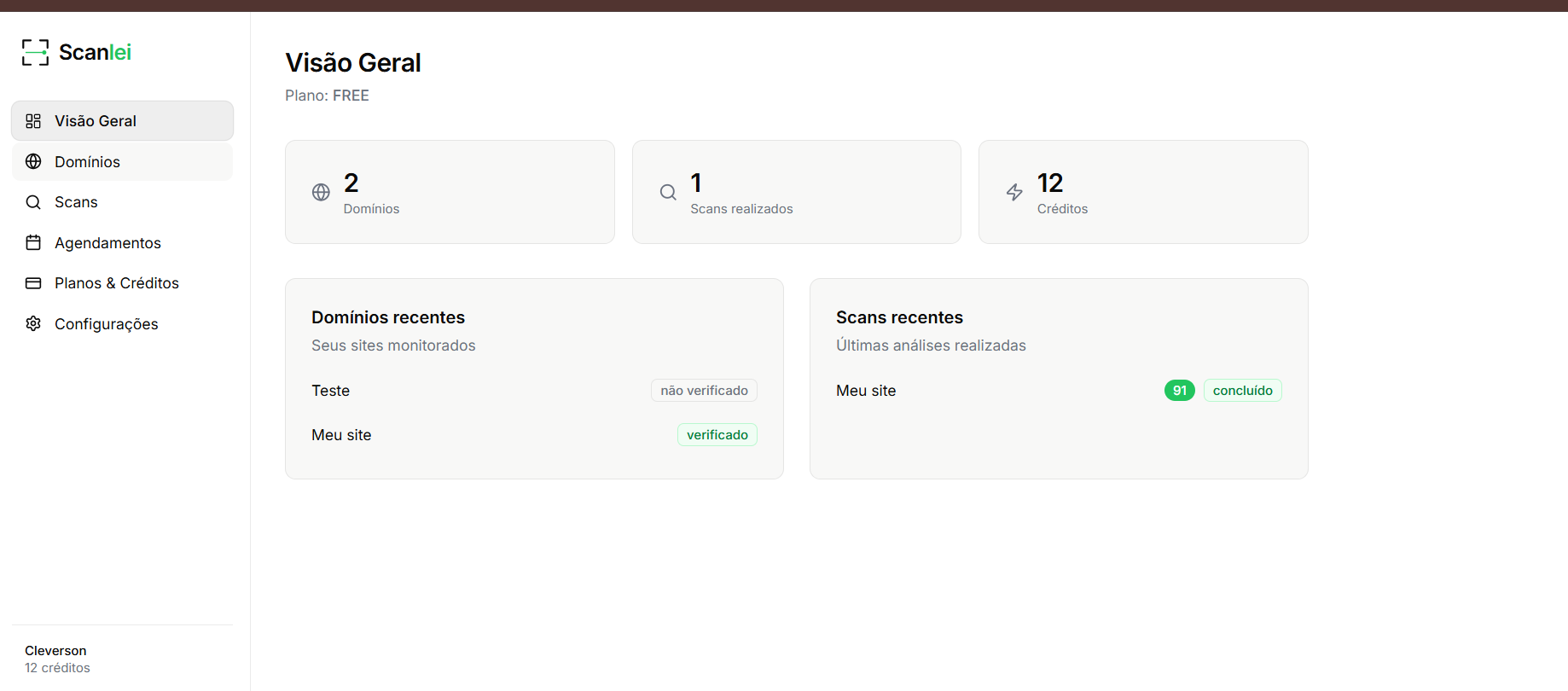1568x691 pixels.
Task: Click the Visão Geral page title
Action: [353, 62]
